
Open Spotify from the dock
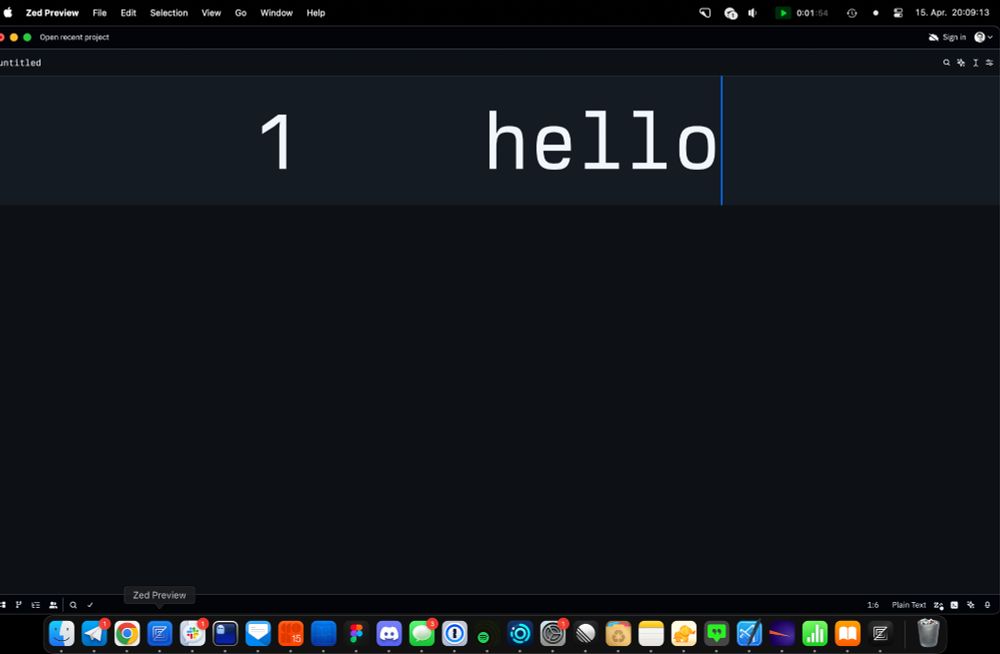483,636
